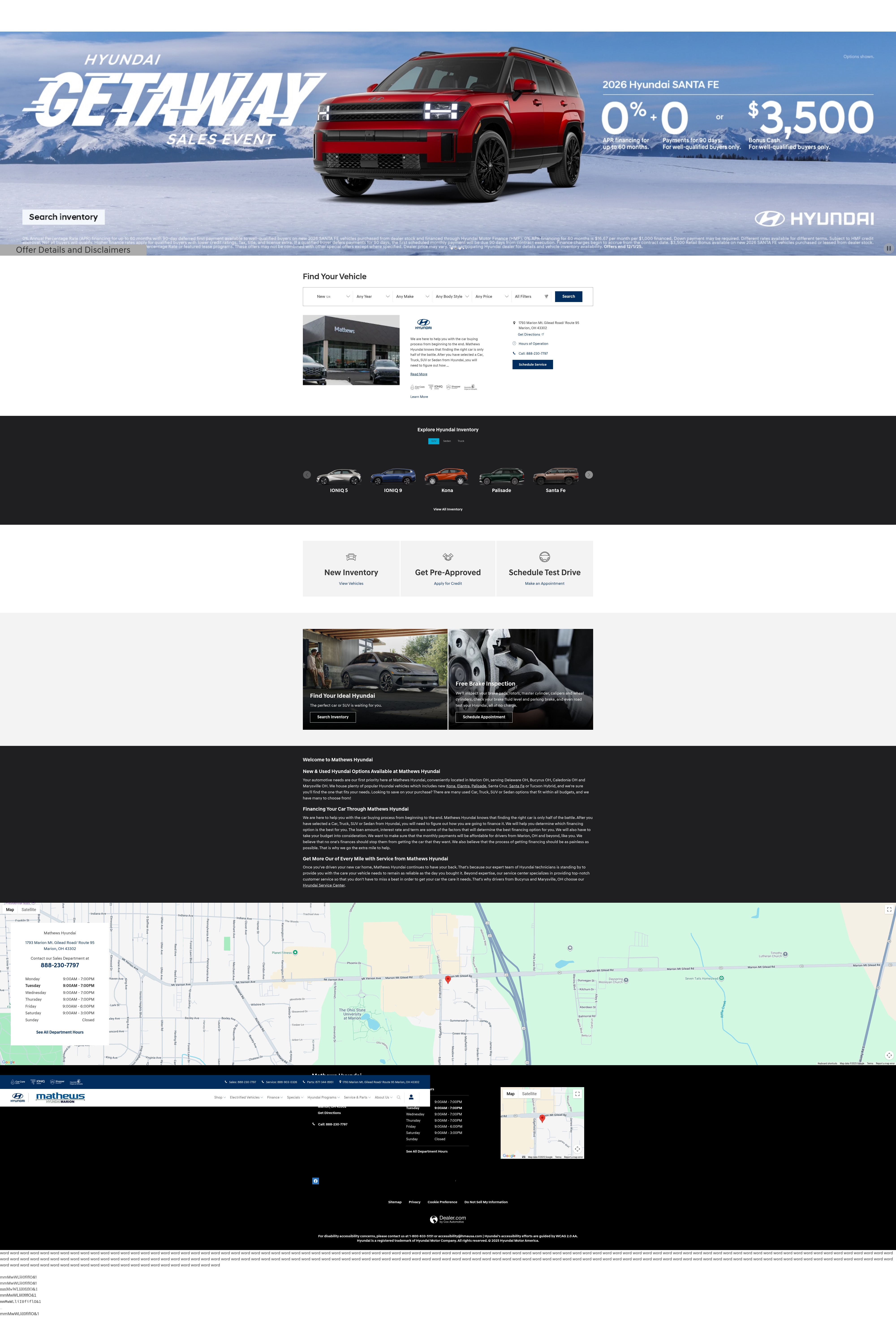Toggle fullscreen on the small footer map
The height and width of the screenshot is (1317, 896).
click(x=577, y=1094)
